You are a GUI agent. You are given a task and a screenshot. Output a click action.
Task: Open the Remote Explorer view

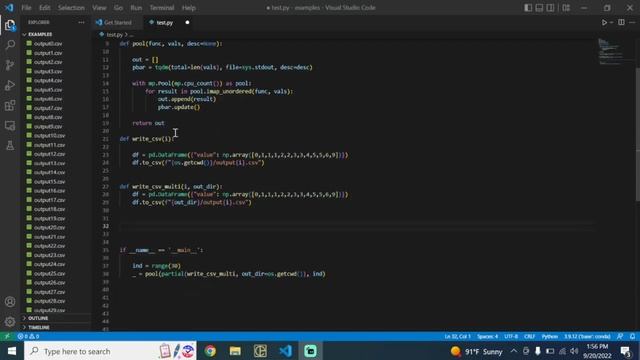point(10,125)
